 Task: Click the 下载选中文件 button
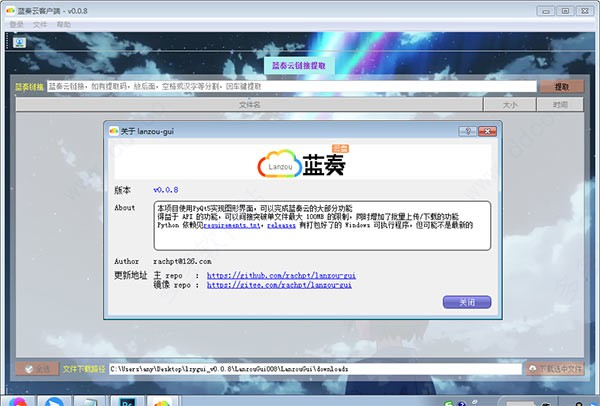[555, 369]
